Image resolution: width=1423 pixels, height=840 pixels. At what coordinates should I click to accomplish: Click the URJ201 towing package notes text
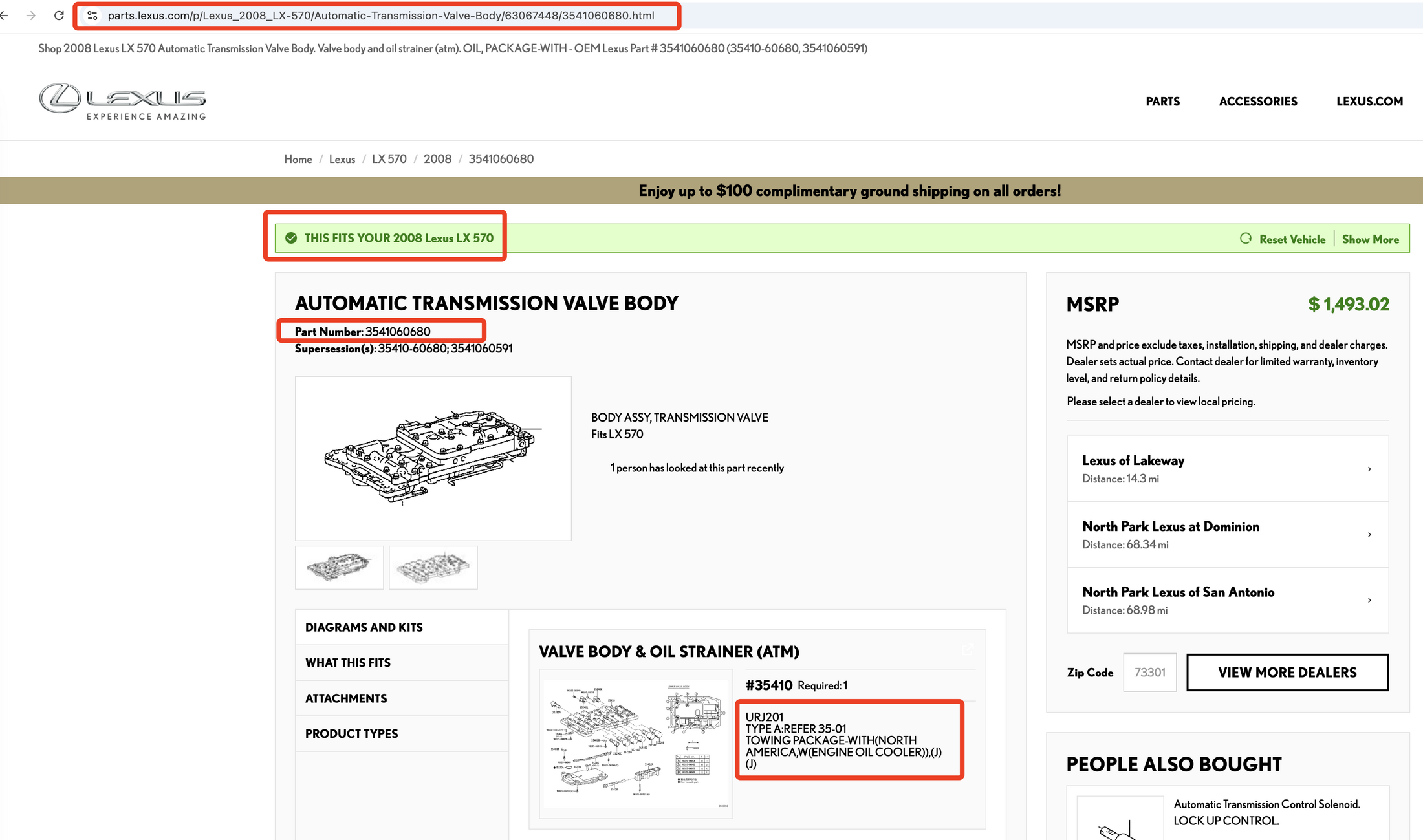tap(843, 740)
